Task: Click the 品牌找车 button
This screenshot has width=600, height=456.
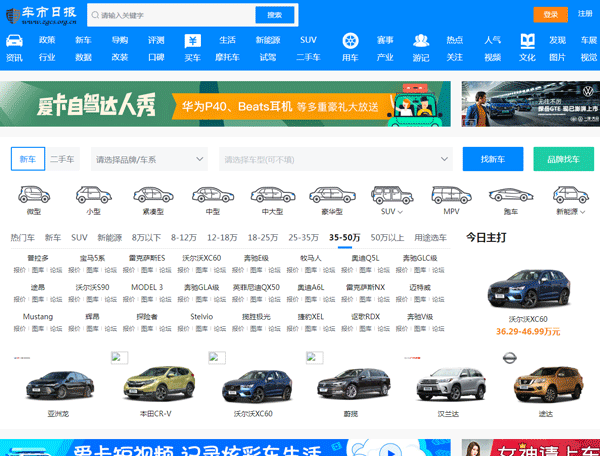Action: (x=564, y=159)
